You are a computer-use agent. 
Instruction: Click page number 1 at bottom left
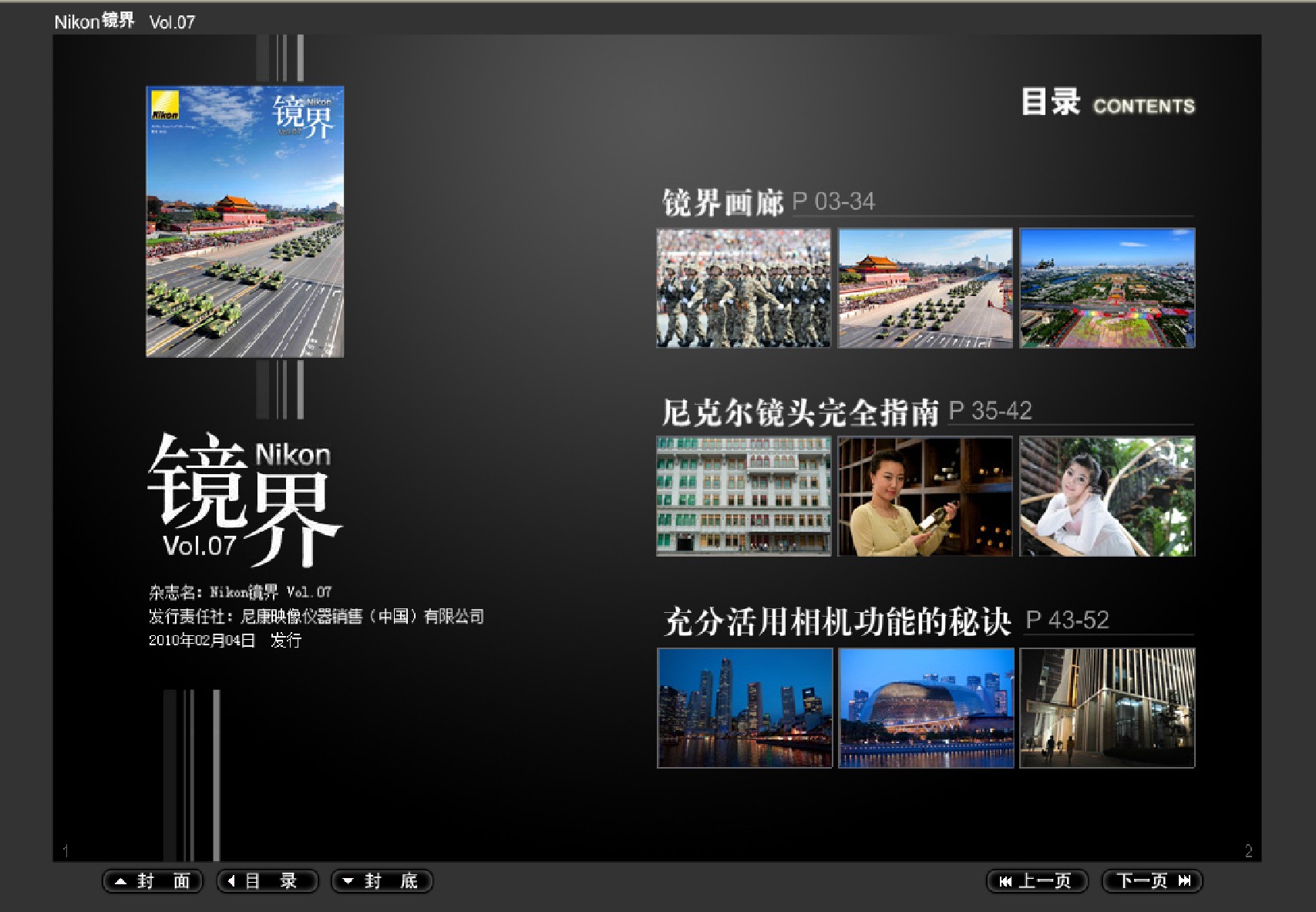(66, 850)
